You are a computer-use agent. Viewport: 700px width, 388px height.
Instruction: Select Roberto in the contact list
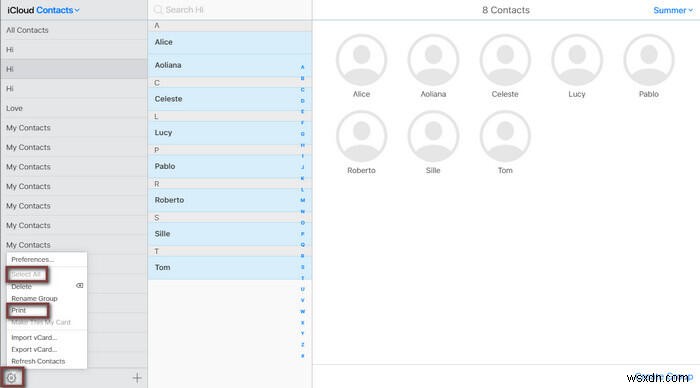[230, 200]
